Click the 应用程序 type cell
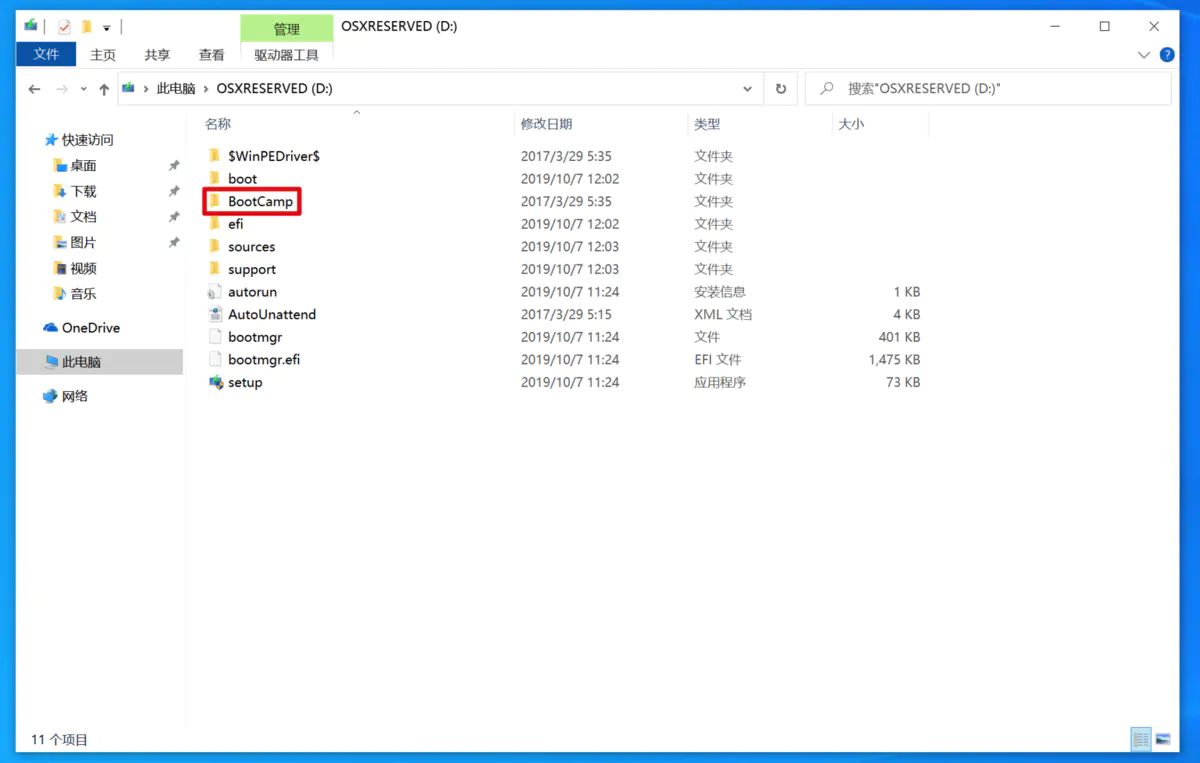Image resolution: width=1200 pixels, height=763 pixels. tap(720, 382)
